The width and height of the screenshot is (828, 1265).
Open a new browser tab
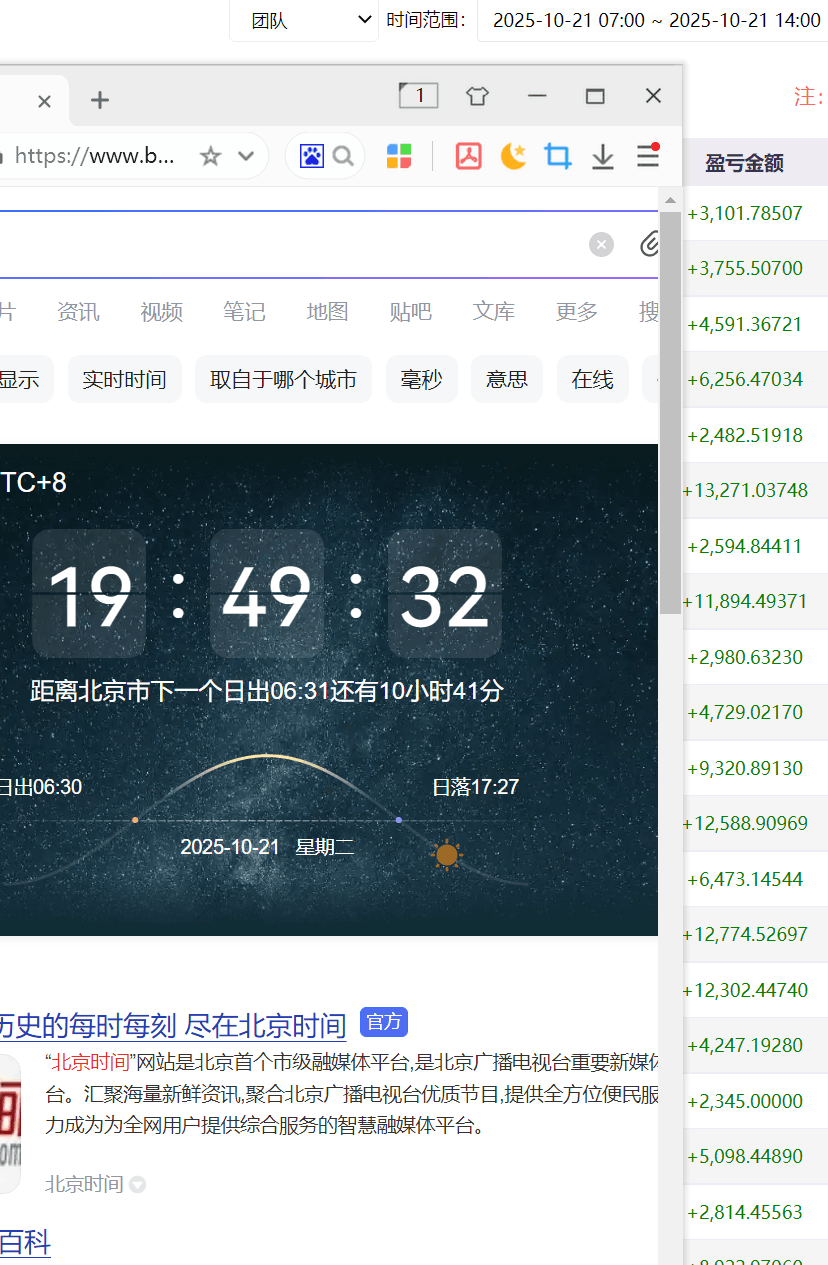pyautogui.click(x=100, y=100)
